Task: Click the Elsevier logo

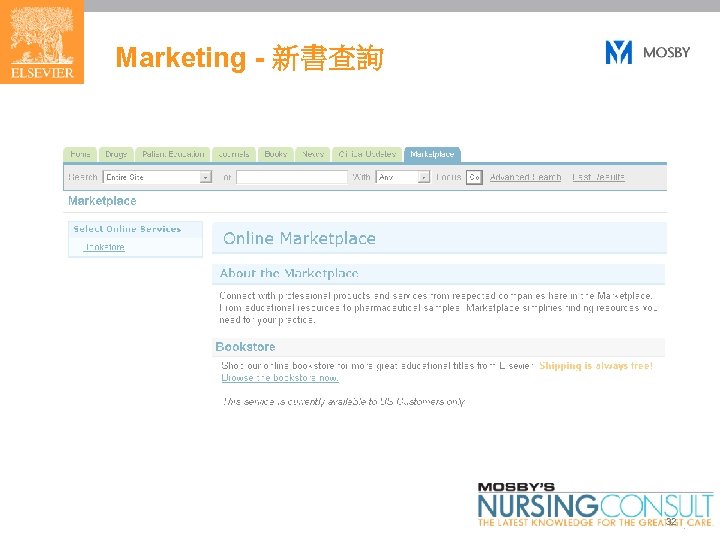Action: pos(42,42)
